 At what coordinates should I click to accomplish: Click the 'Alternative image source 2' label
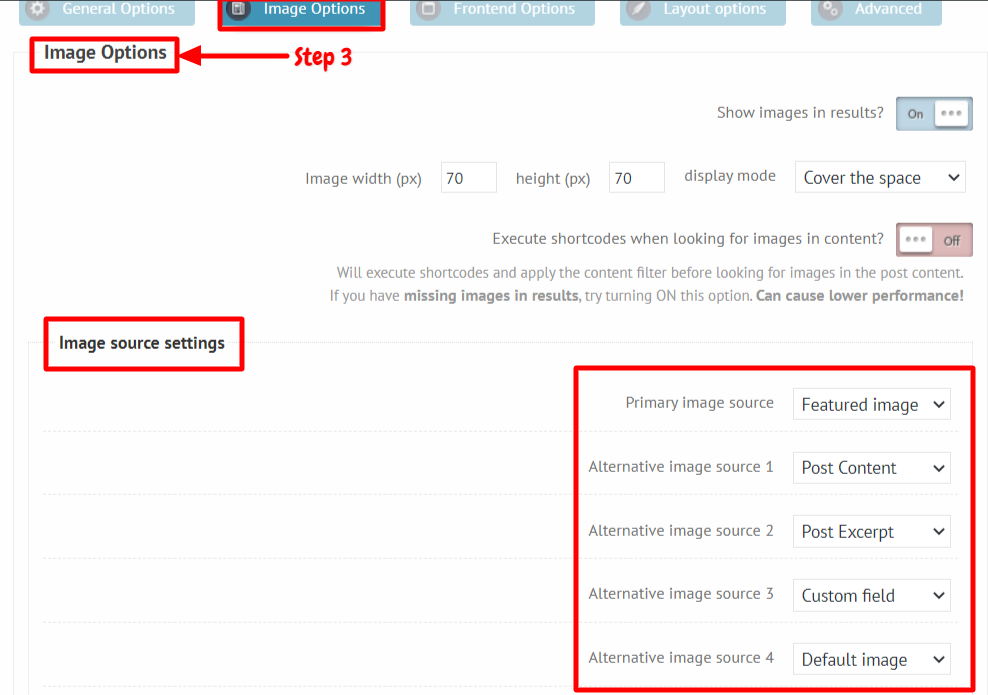tap(681, 531)
